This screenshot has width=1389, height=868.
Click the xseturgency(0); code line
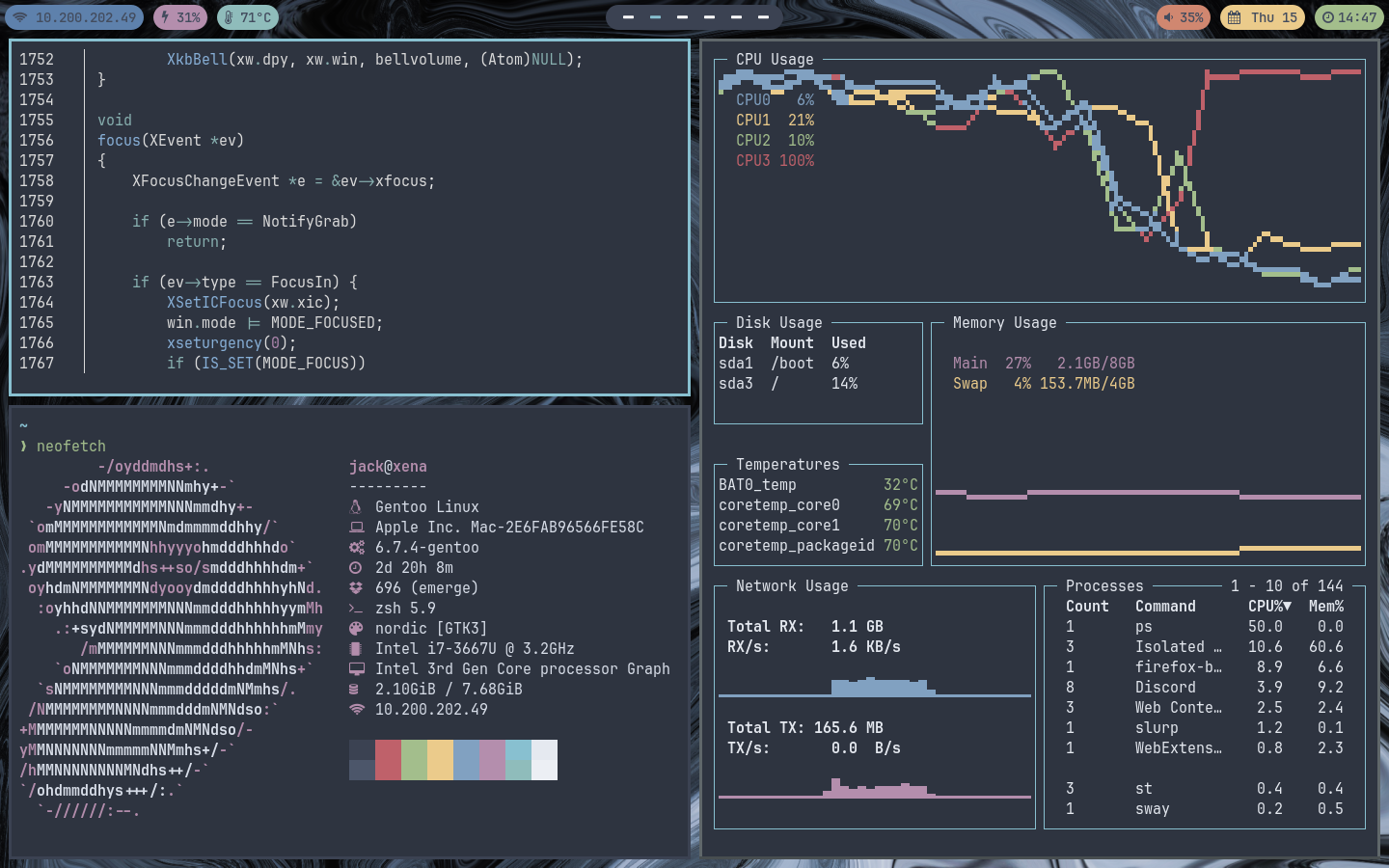231,342
